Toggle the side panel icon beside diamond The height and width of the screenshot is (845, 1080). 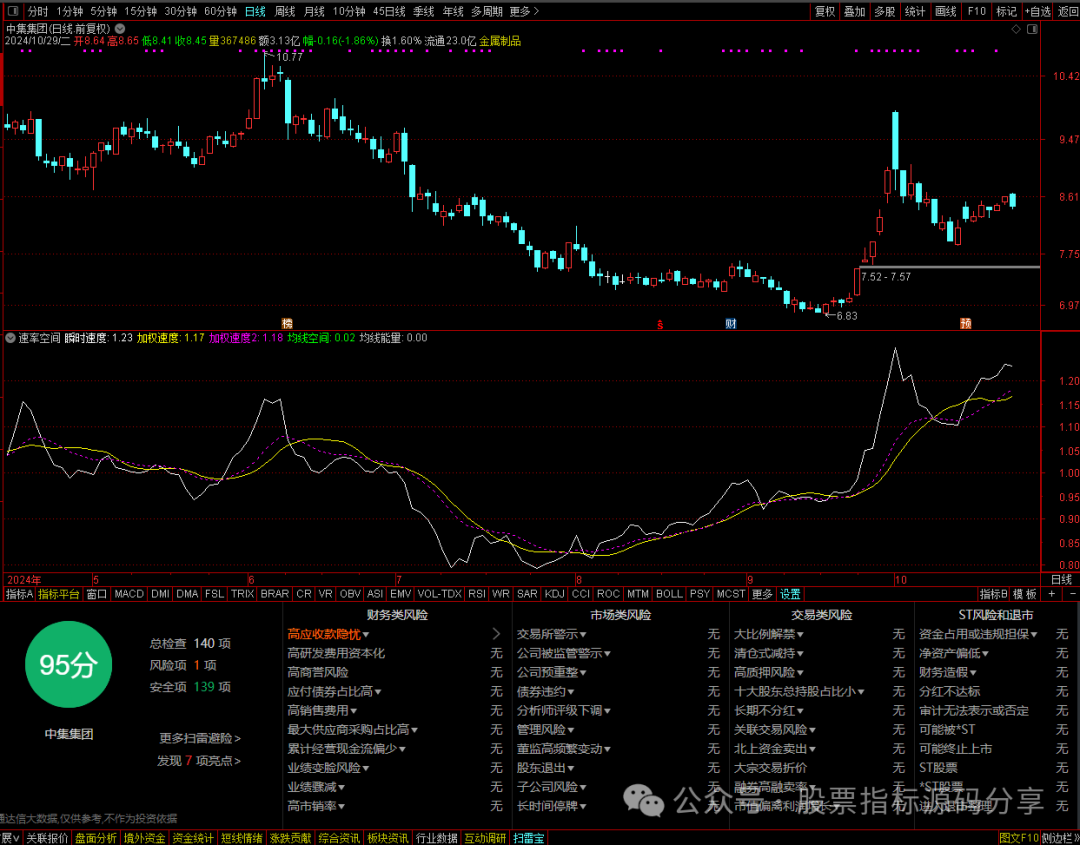click(x=1032, y=29)
